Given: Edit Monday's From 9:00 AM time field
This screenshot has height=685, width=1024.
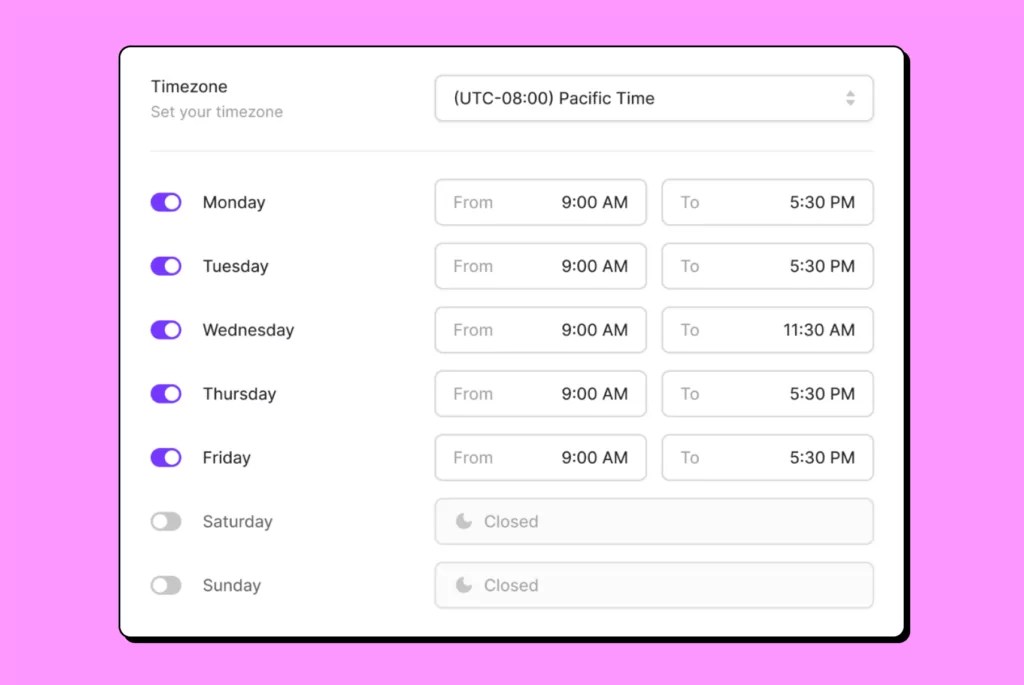Looking at the screenshot, I should [x=540, y=202].
